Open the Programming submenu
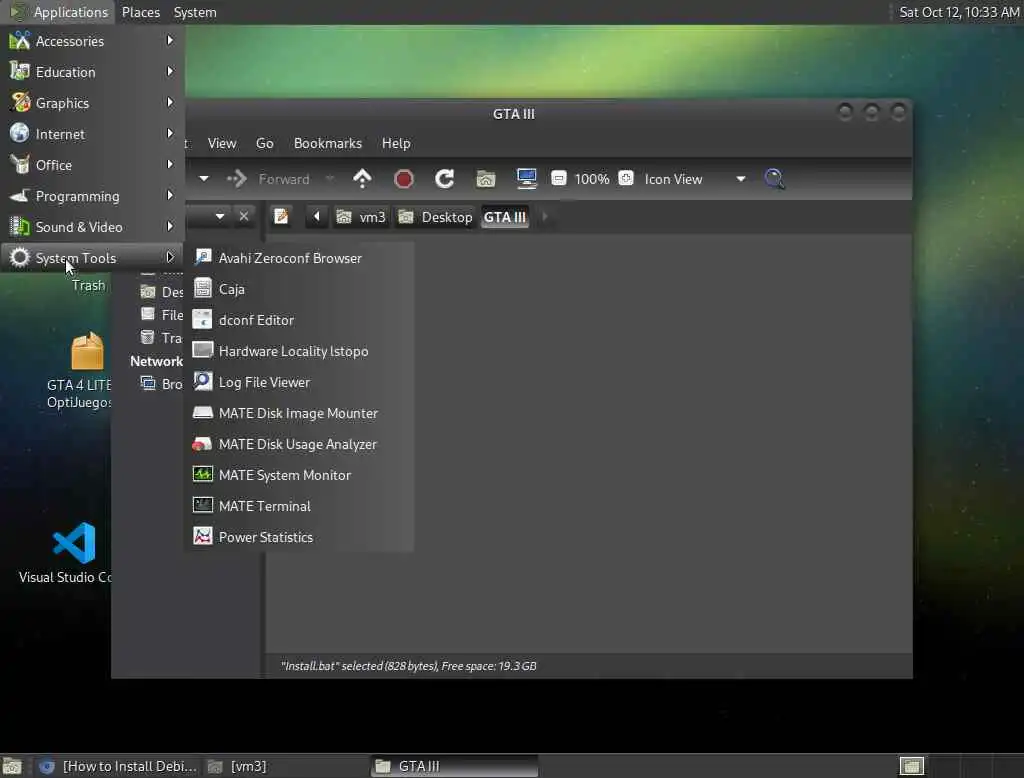Screen dimensions: 1024x778 tap(92, 196)
